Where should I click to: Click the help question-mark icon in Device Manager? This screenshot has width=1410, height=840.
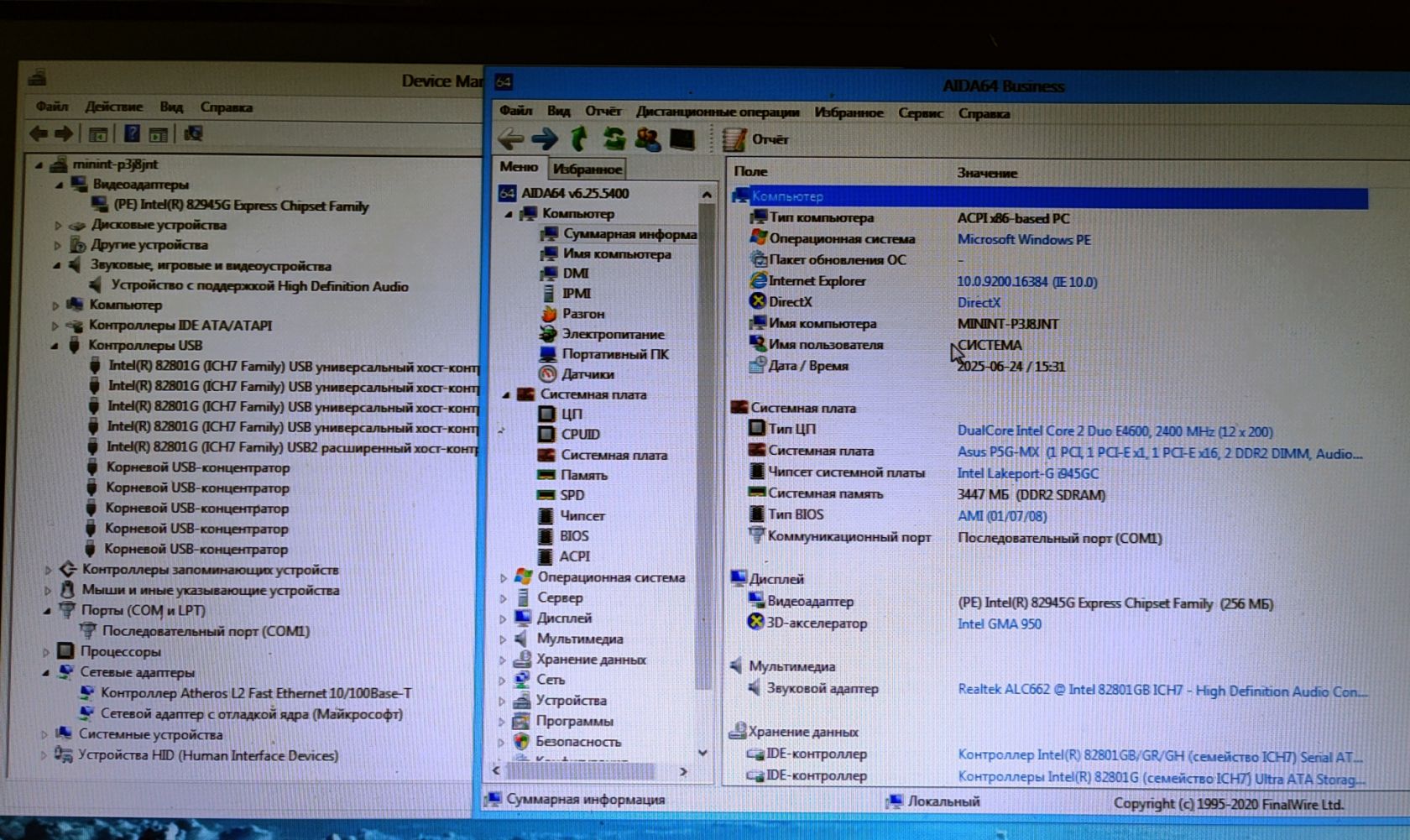pos(132,133)
